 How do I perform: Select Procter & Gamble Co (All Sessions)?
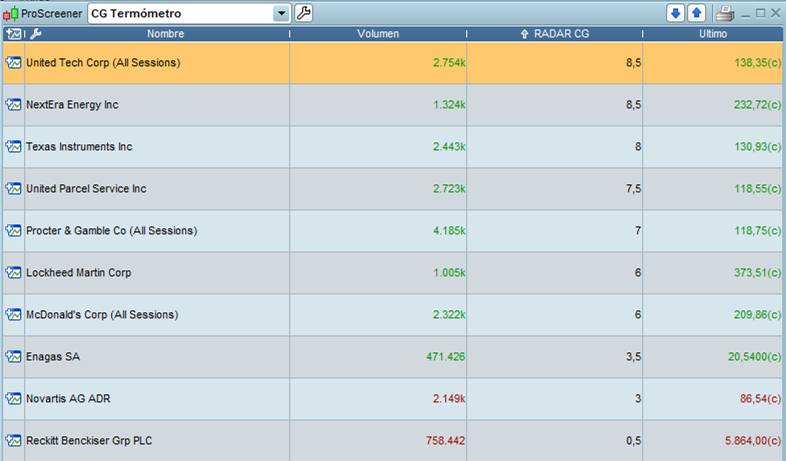112,231
